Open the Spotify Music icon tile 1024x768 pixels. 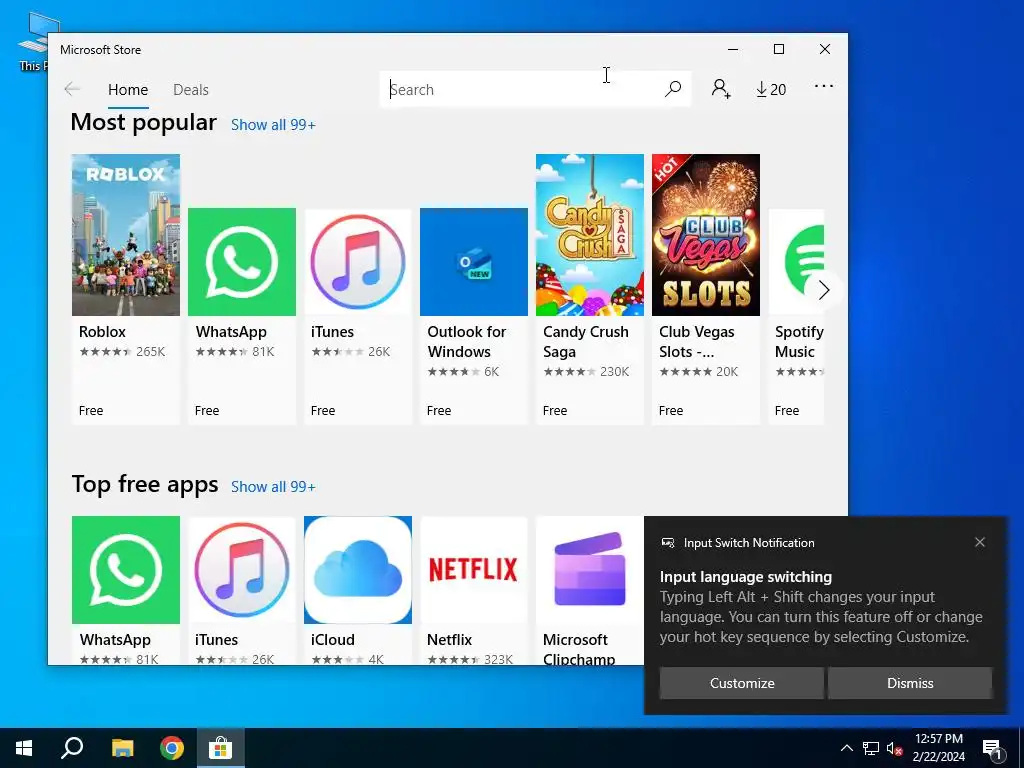(797, 262)
